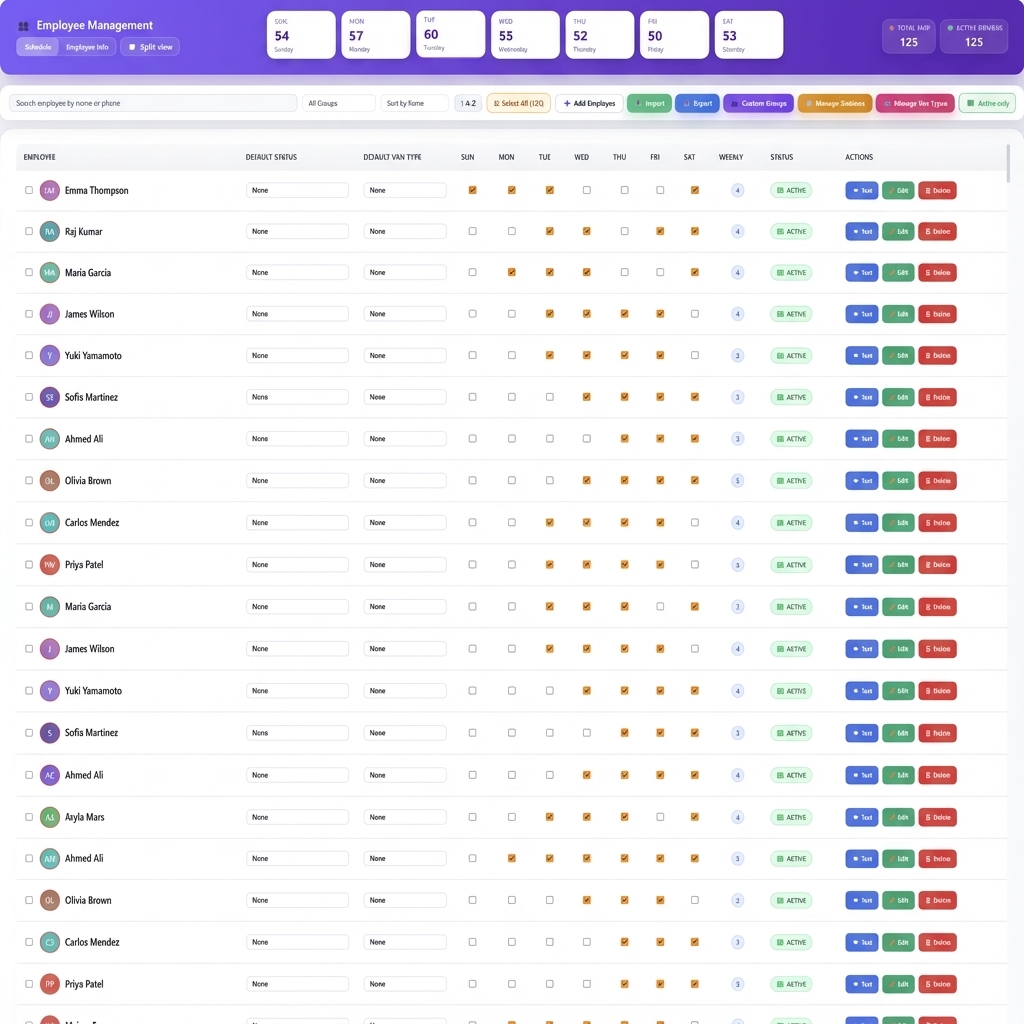Click the Text action for Raj Kumar

(x=861, y=231)
